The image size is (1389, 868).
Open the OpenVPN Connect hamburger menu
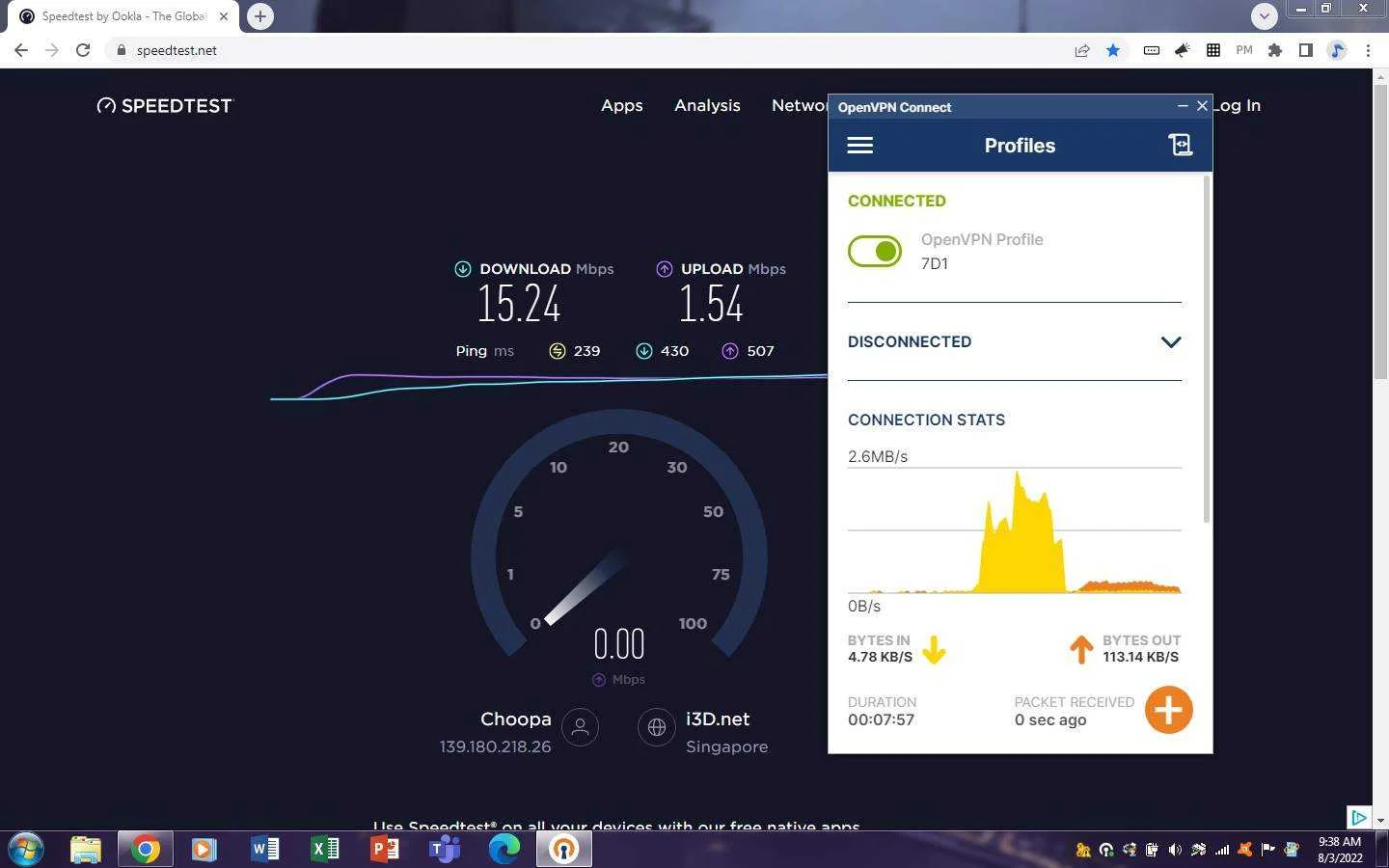click(859, 146)
